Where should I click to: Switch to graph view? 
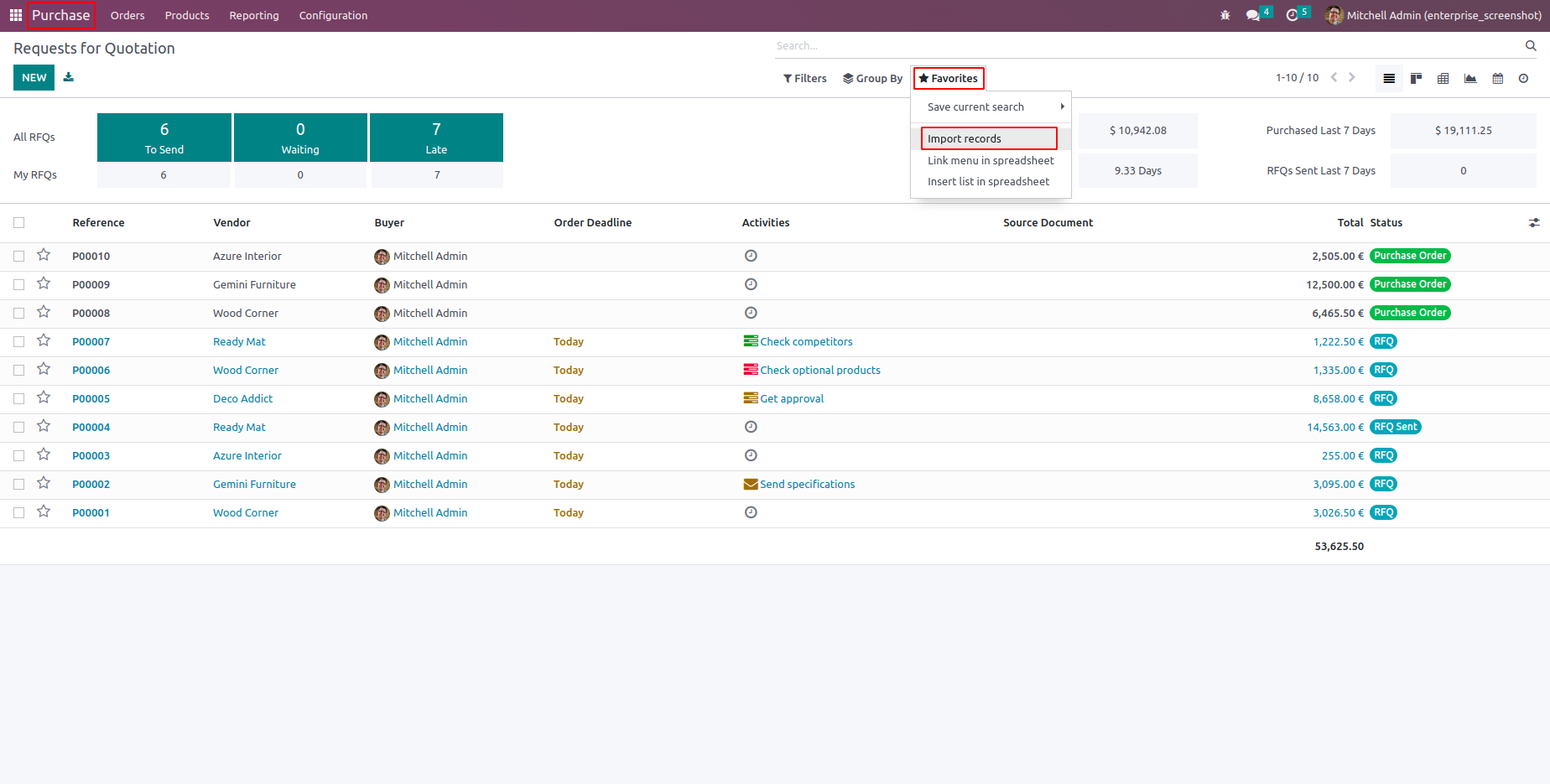coord(1470,78)
